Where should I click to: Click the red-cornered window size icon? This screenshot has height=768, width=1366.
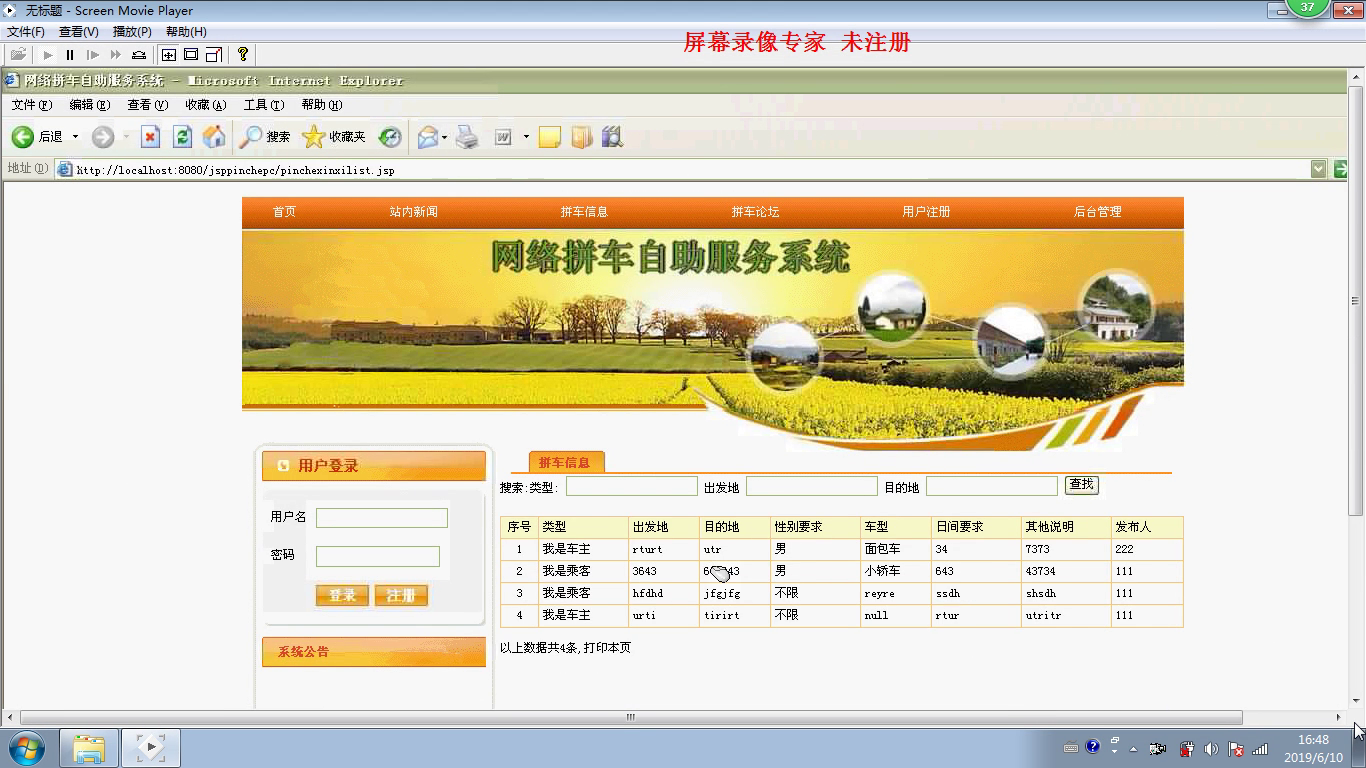click(213, 55)
